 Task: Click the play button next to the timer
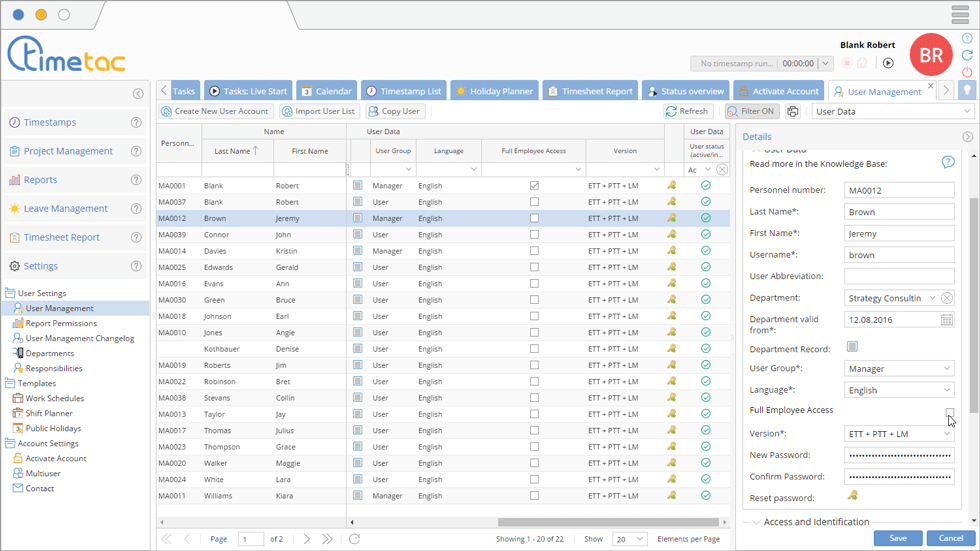click(x=888, y=63)
